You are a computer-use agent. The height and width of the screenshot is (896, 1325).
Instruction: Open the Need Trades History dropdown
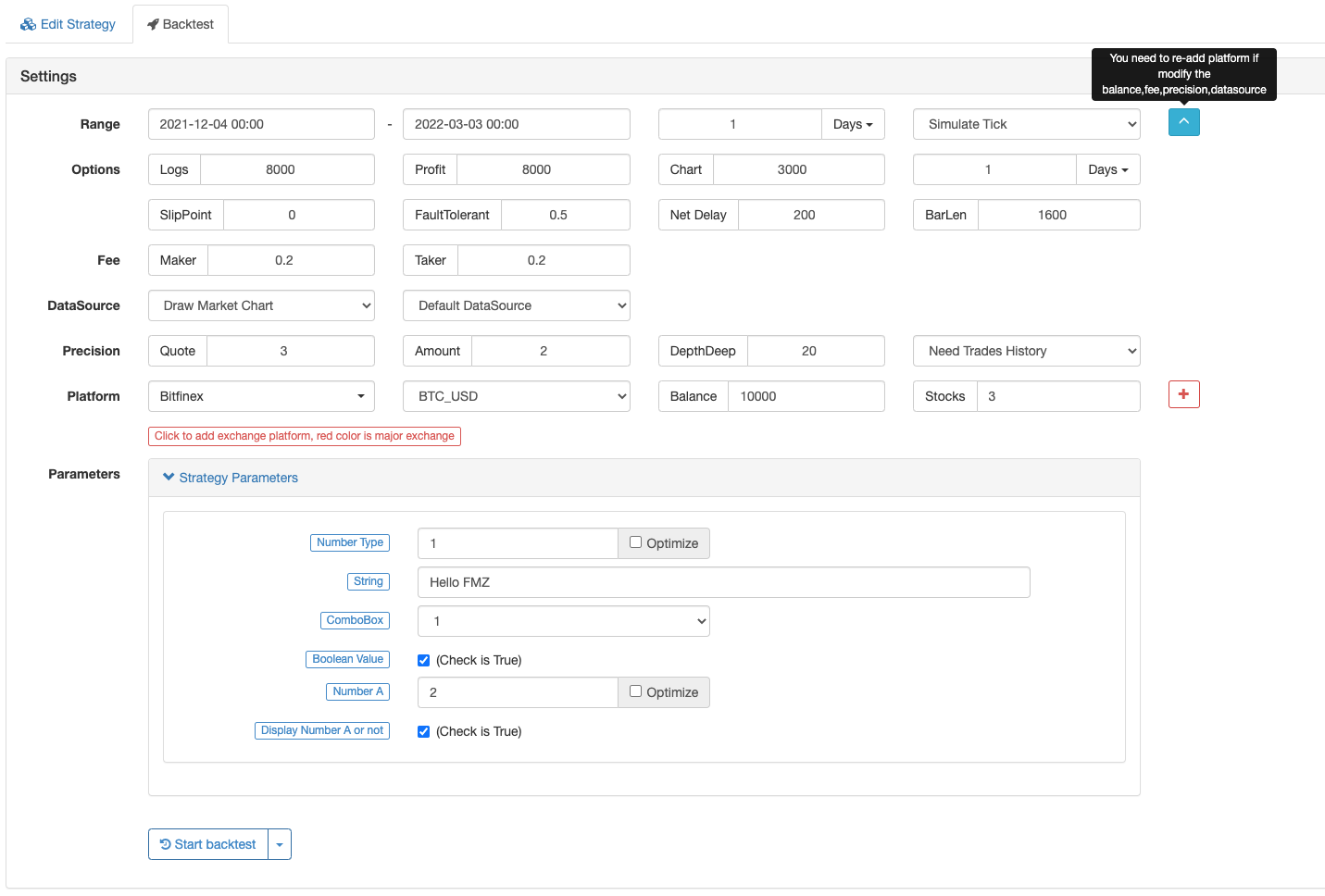pyautogui.click(x=1026, y=351)
